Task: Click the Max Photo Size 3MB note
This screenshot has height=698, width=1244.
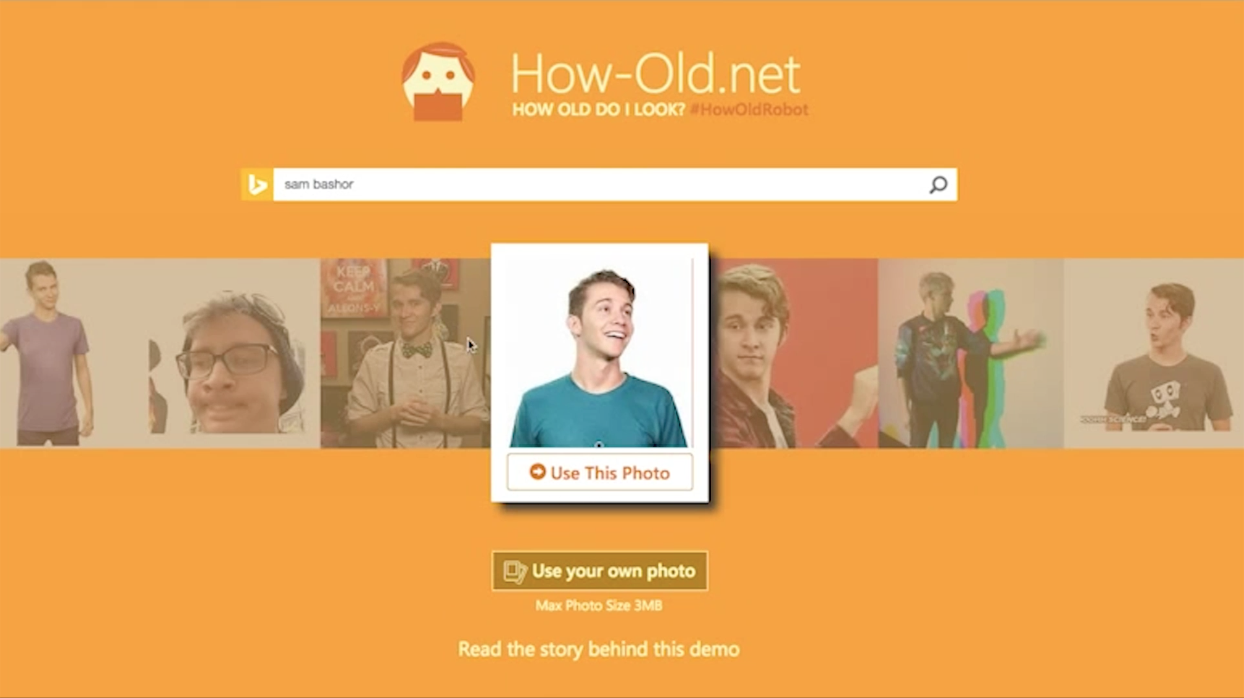Action: (x=599, y=605)
